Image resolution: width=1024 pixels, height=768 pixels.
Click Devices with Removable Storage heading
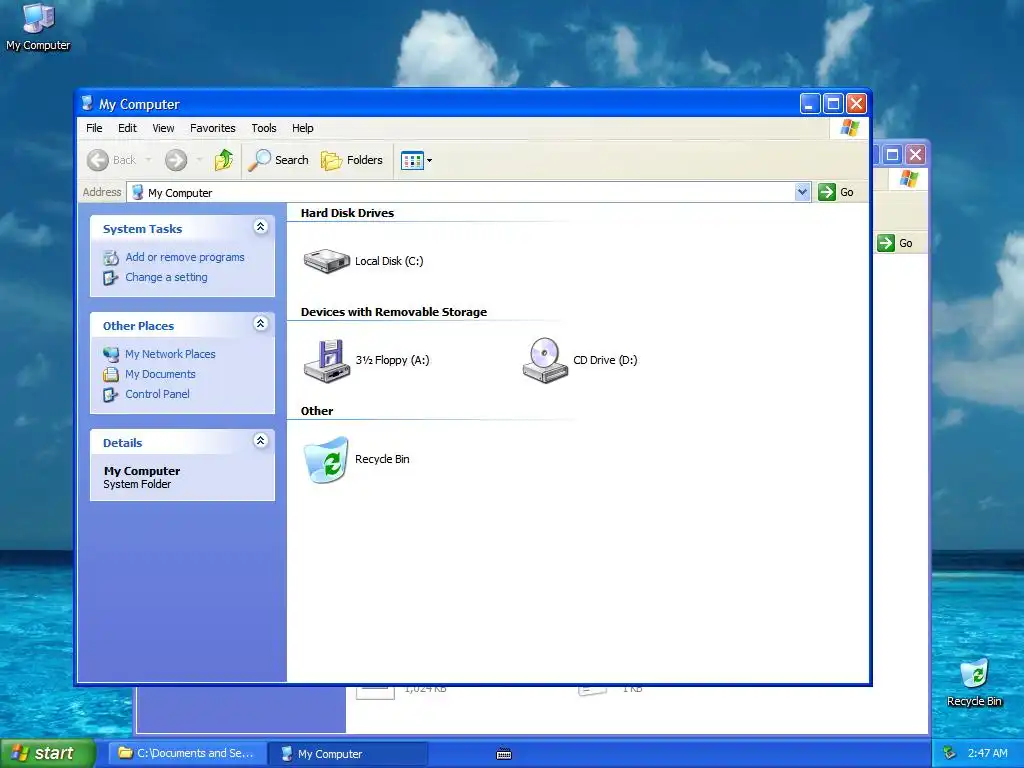[x=394, y=312]
